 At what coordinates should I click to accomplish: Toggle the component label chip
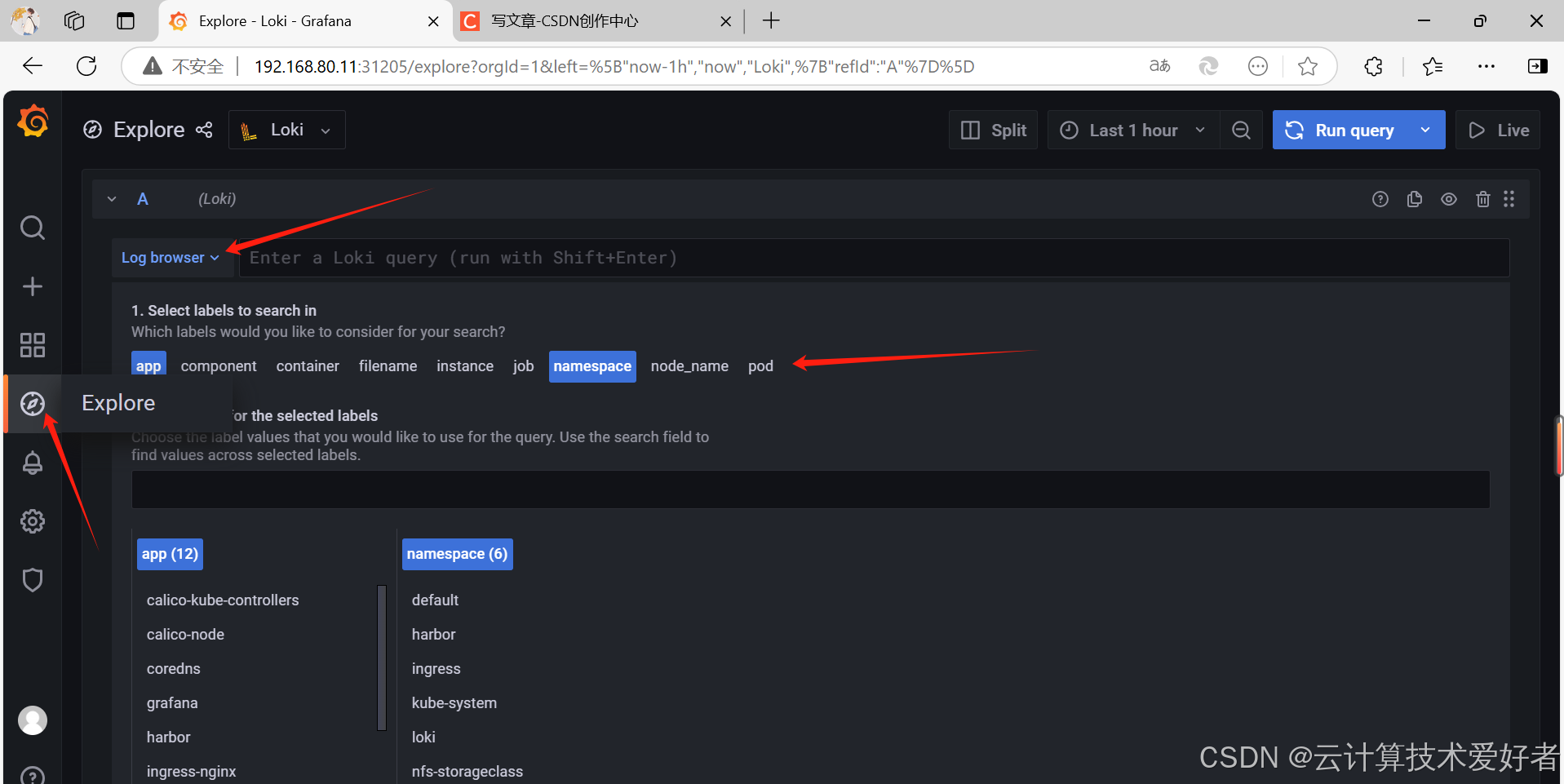tap(219, 366)
